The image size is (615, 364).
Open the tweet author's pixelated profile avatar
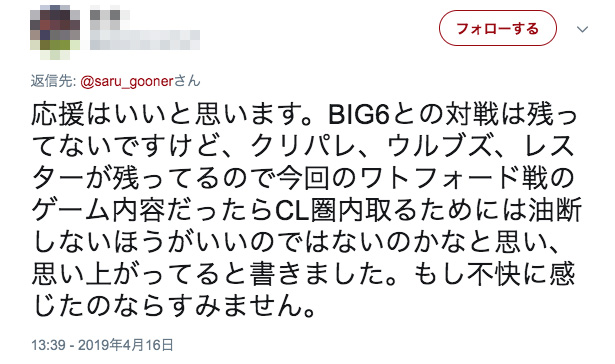point(55,32)
